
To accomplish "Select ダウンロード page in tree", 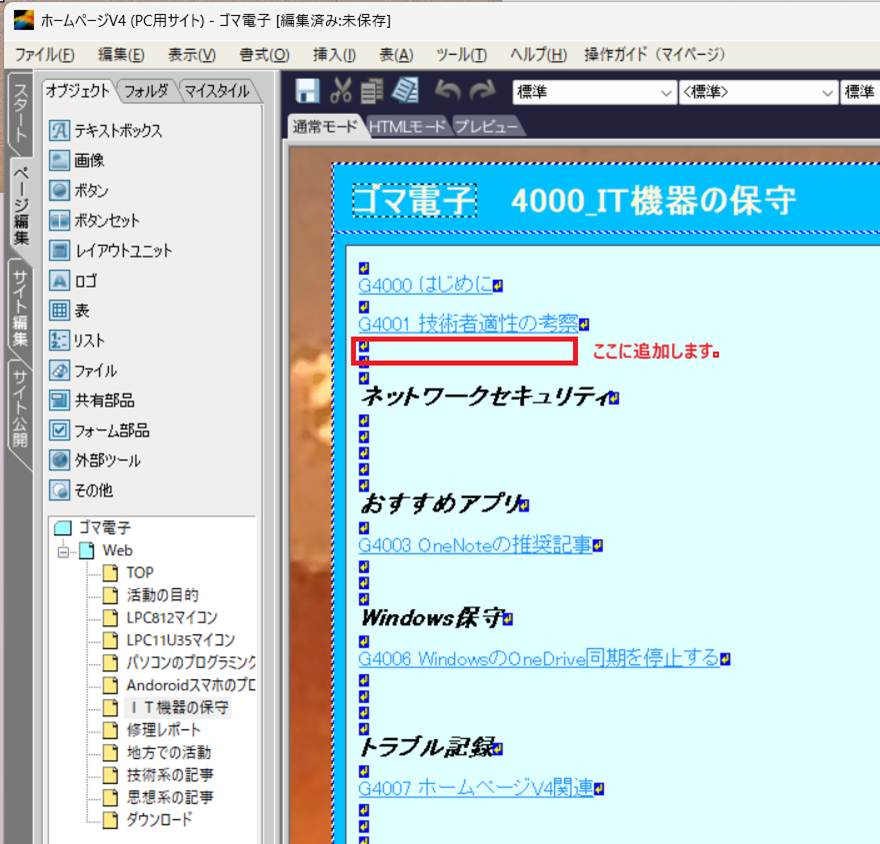I will [159, 819].
